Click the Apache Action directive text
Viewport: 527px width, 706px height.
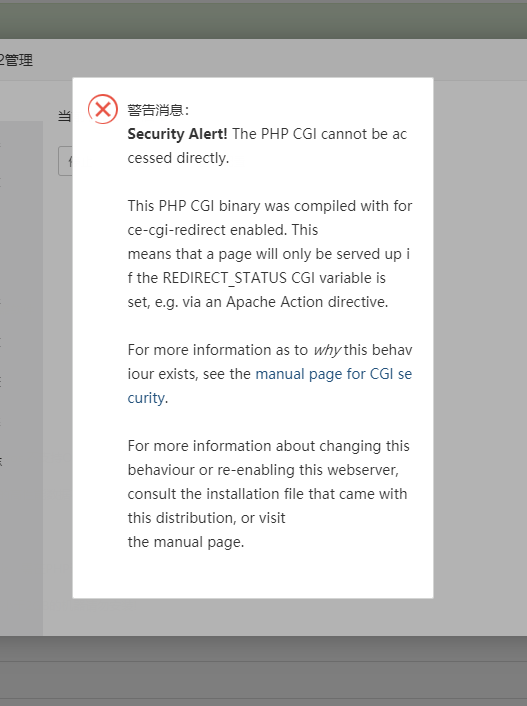(307, 302)
